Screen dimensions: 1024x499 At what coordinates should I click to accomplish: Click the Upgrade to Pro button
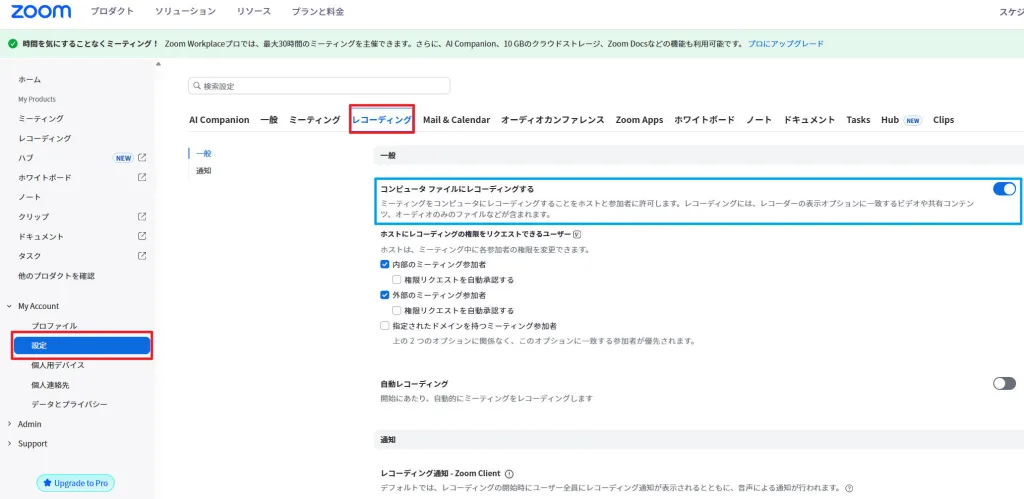point(76,483)
